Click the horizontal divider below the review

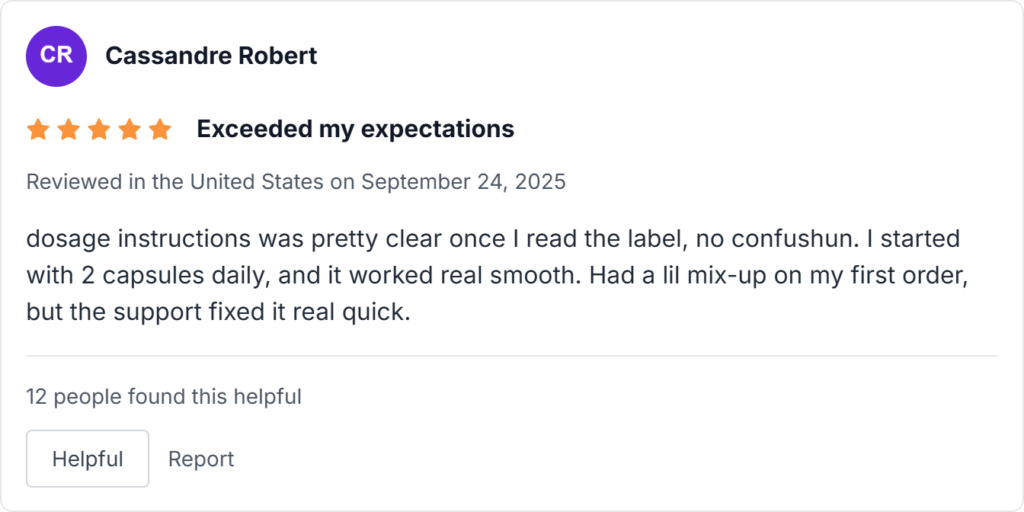point(512,356)
